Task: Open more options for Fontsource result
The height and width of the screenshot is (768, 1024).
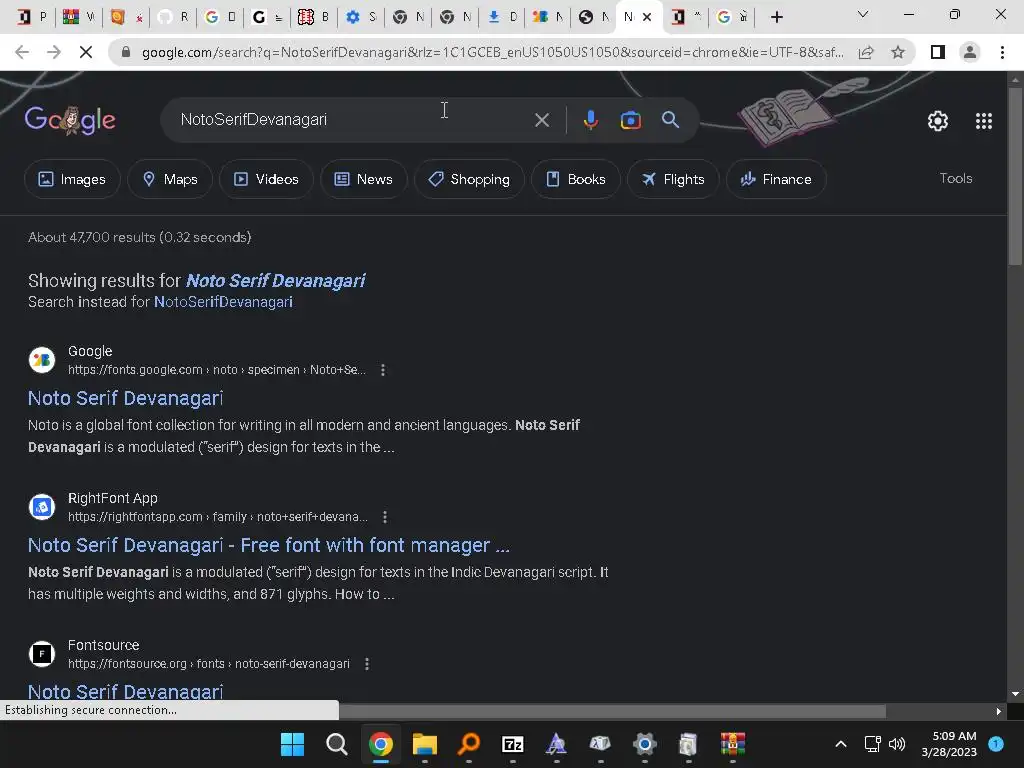Action: tap(367, 664)
